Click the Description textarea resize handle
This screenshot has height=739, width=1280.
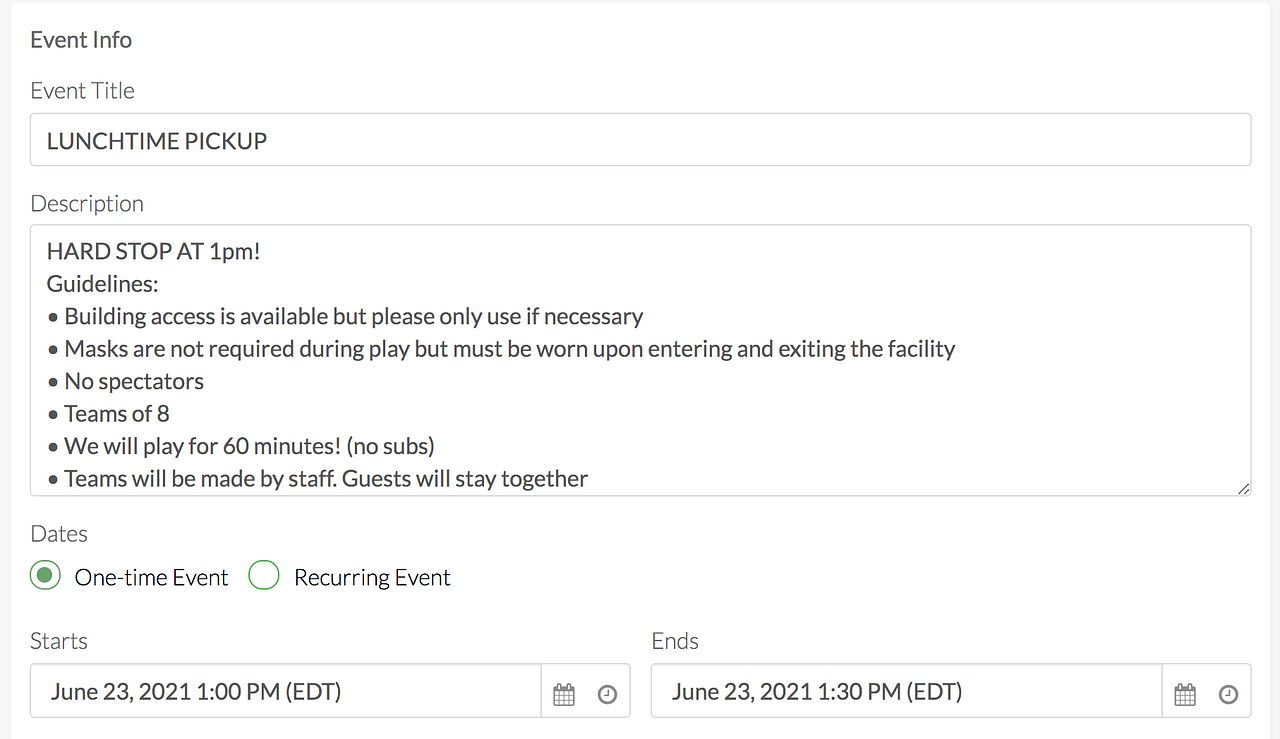(1243, 488)
